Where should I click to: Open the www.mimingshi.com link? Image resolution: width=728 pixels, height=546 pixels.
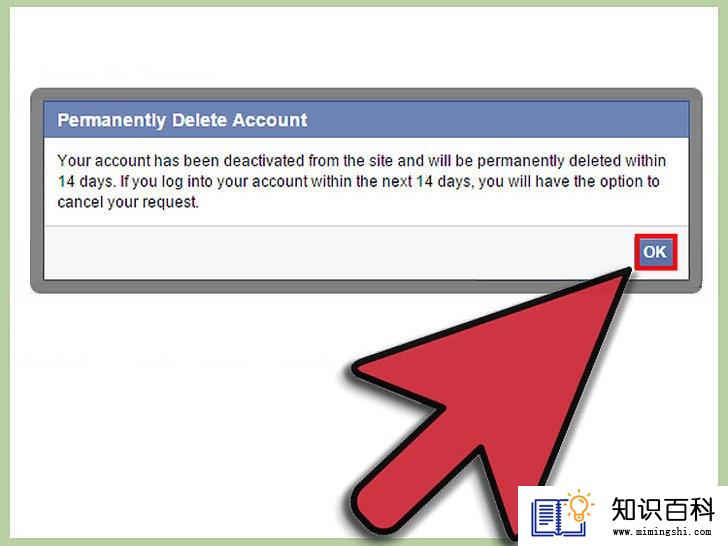click(x=662, y=532)
